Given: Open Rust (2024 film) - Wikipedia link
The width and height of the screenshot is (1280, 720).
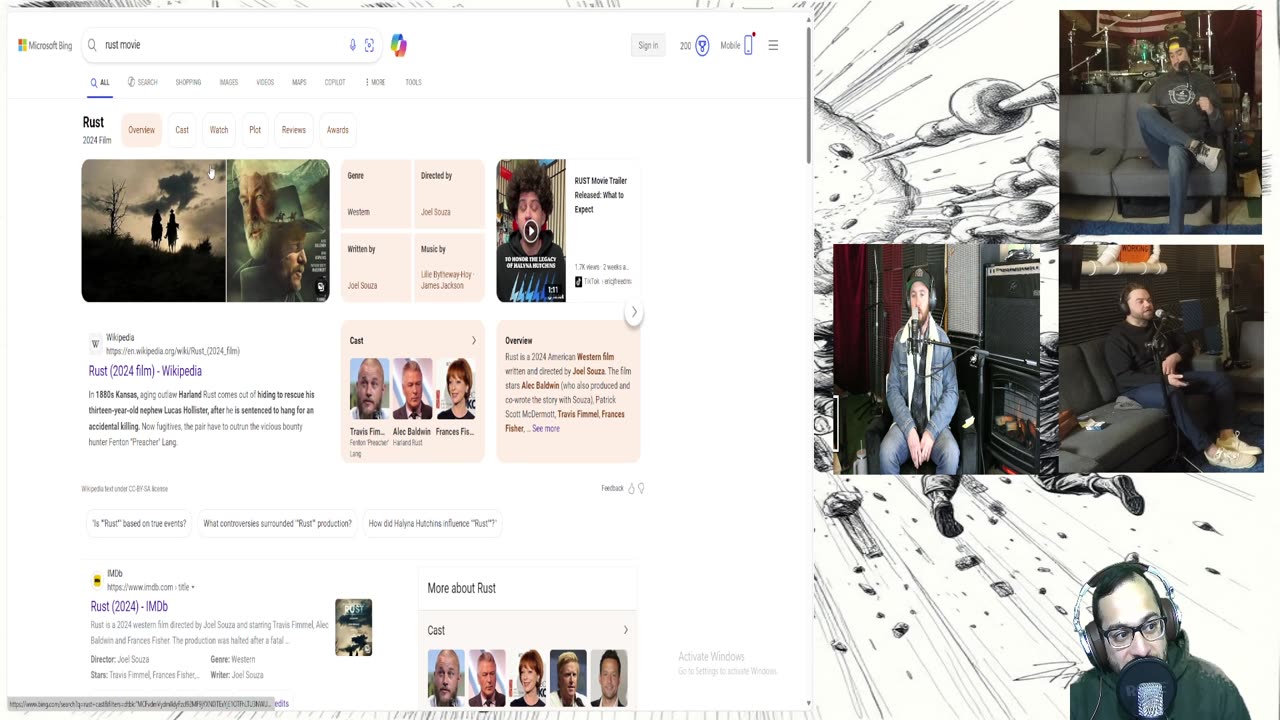Looking at the screenshot, I should point(145,371).
